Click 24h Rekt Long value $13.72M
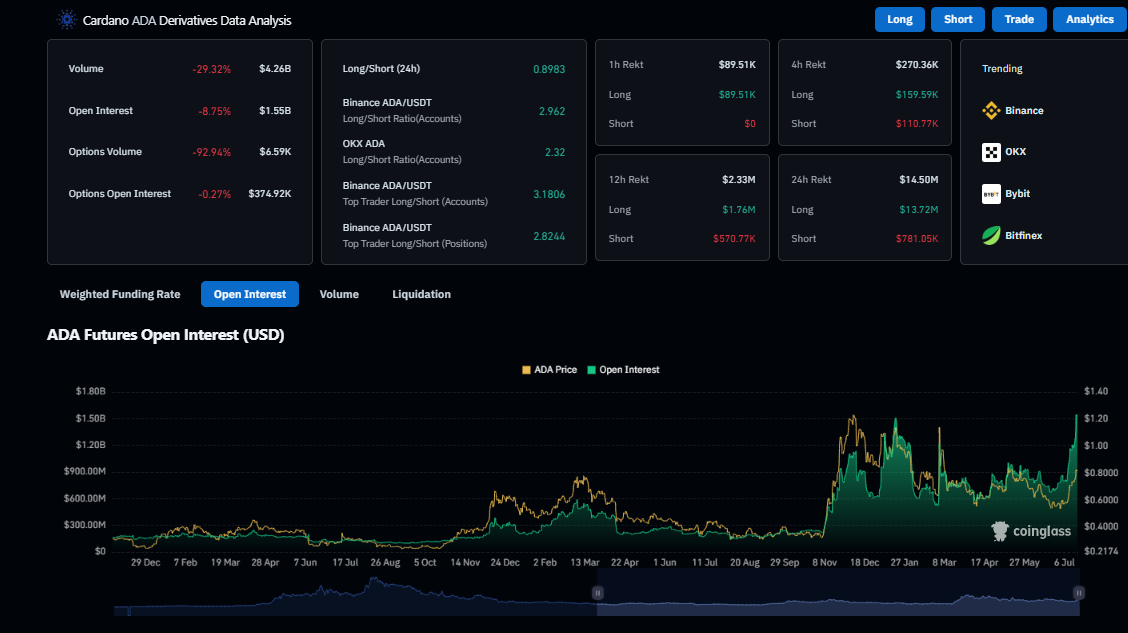Image resolution: width=1128 pixels, height=633 pixels. (x=919, y=210)
